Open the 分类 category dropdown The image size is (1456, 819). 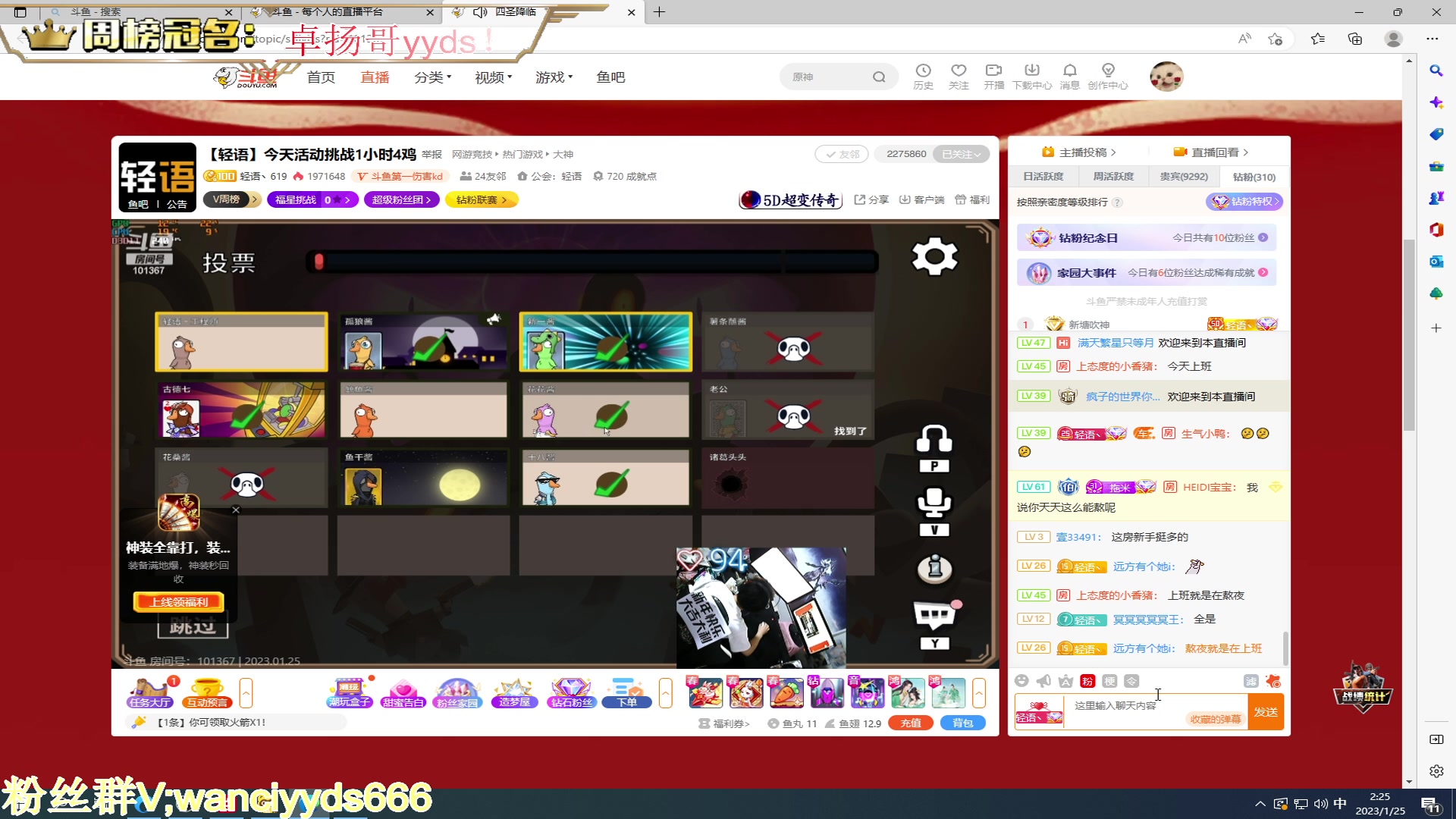(431, 77)
